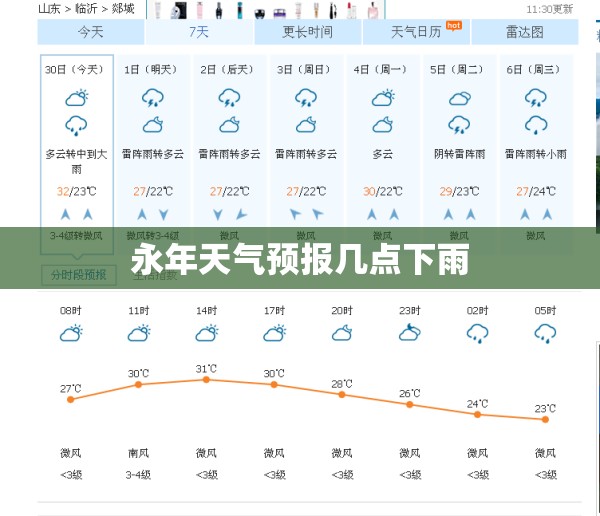Select the 分时段预报 tab
Screen dimensions: 600x516
coord(78,275)
